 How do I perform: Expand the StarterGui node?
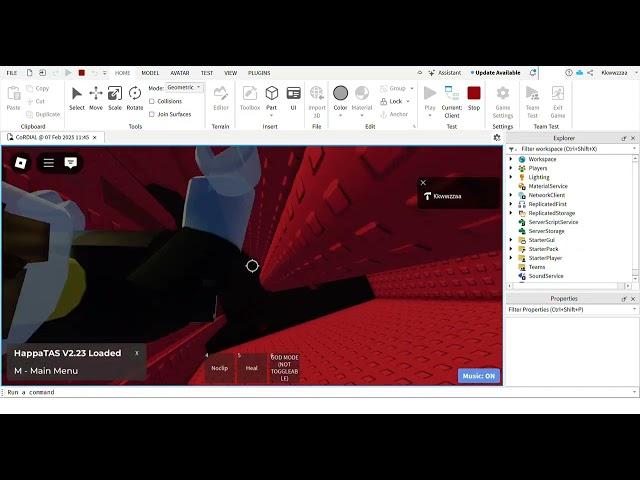(511, 240)
